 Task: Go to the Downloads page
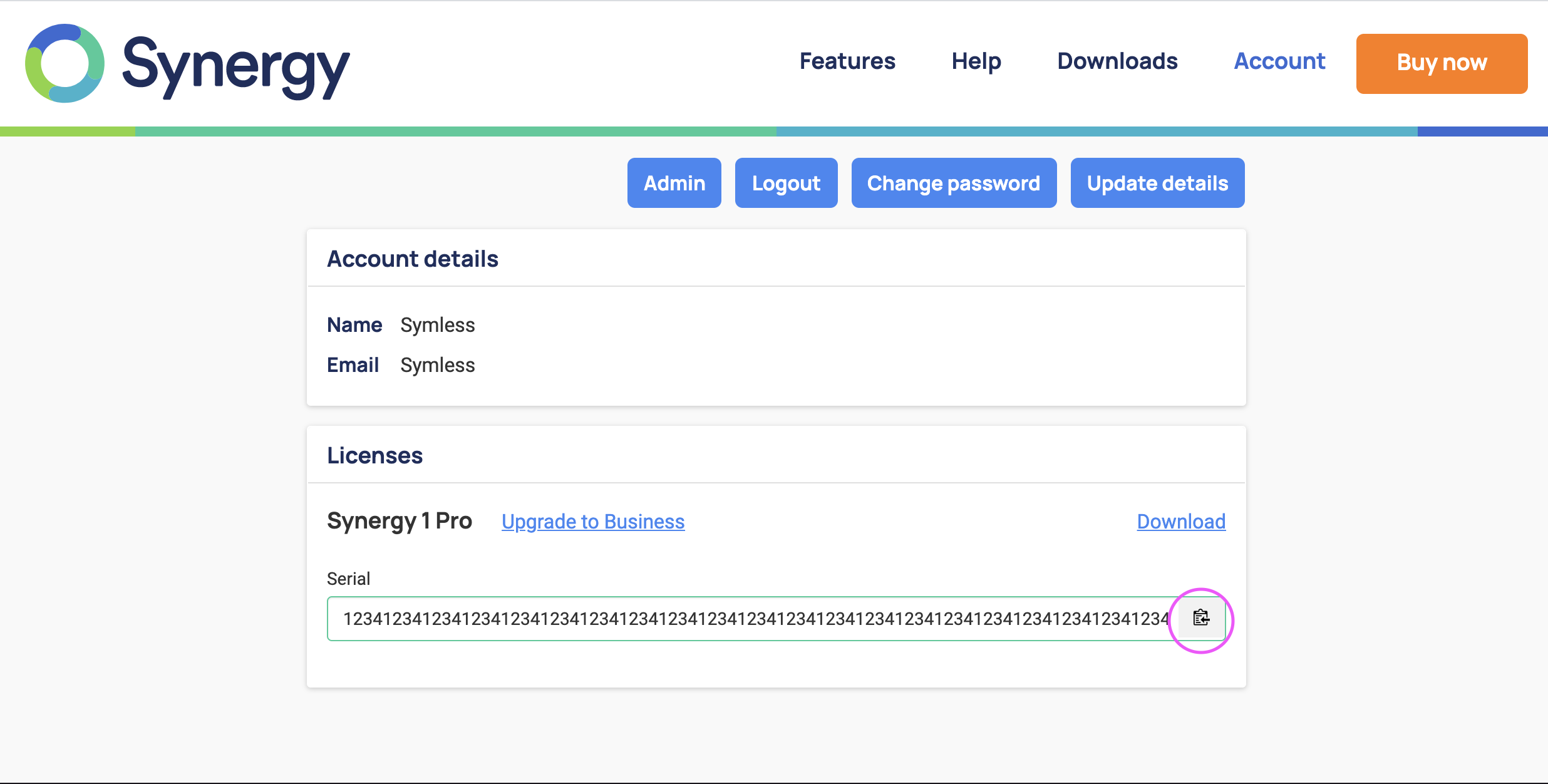(1117, 61)
